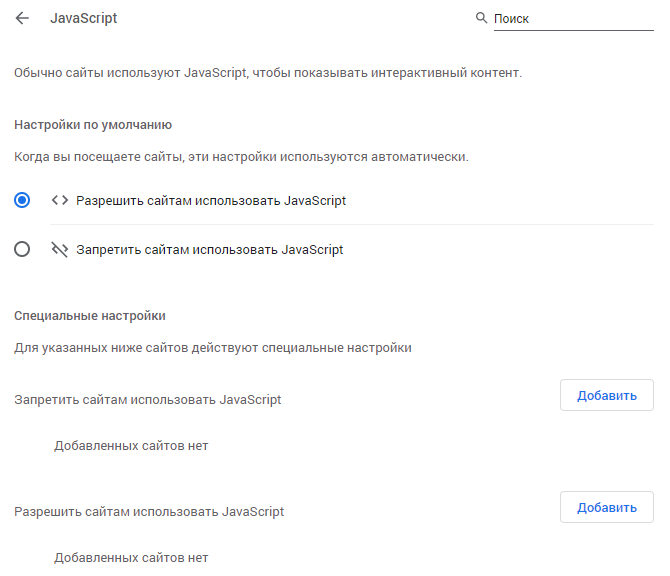This screenshot has height=576, width=670.
Task: Click the "Обычно сайты используют JavaScript" description
Action: point(268,73)
